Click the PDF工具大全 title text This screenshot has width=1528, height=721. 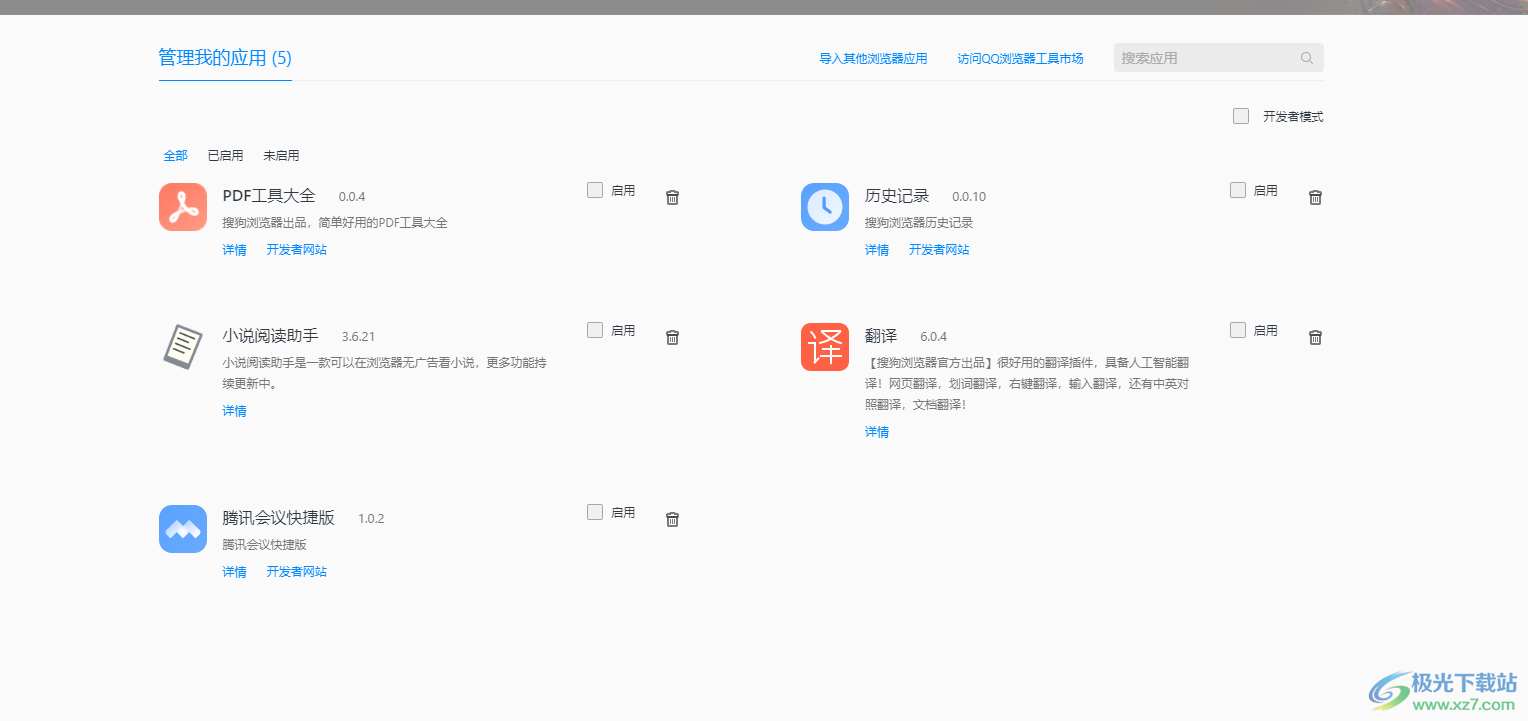pos(269,196)
